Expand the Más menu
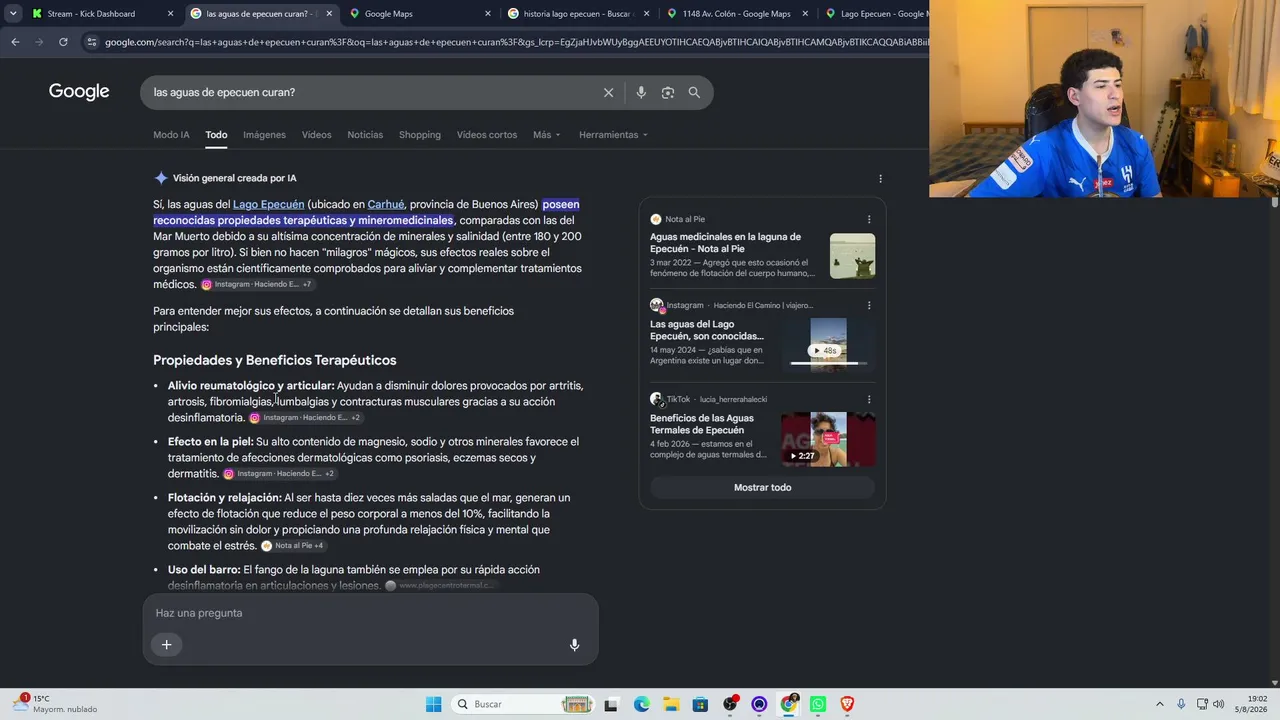This screenshot has width=1280, height=720. [546, 135]
